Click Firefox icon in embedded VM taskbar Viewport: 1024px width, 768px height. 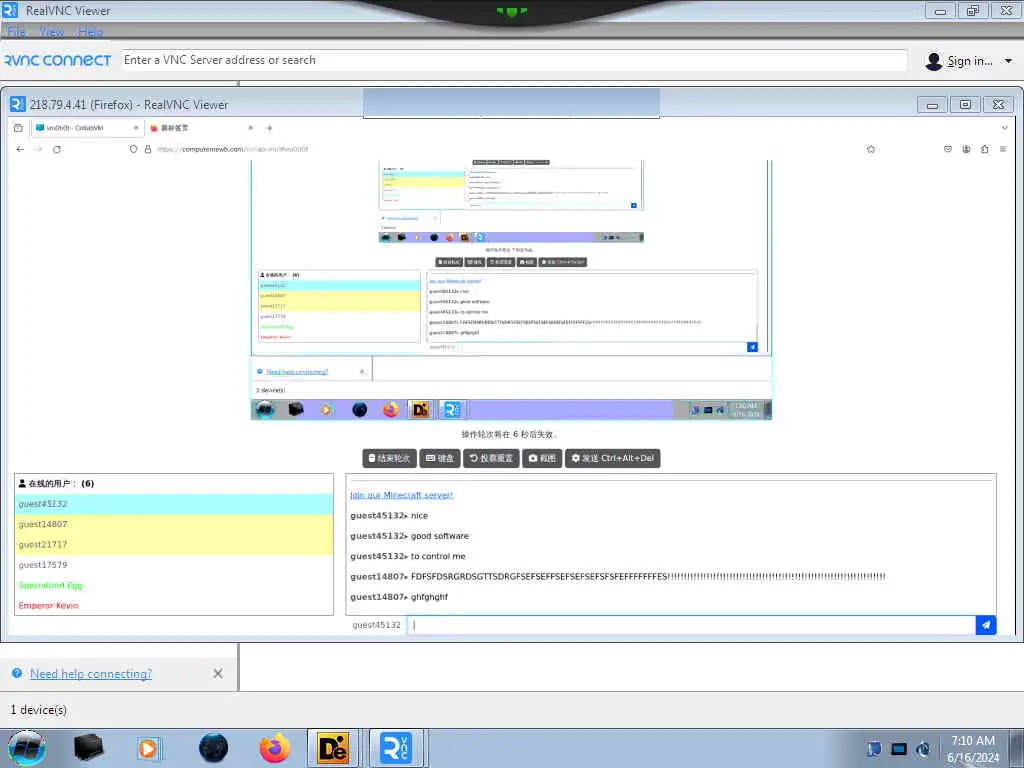391,409
